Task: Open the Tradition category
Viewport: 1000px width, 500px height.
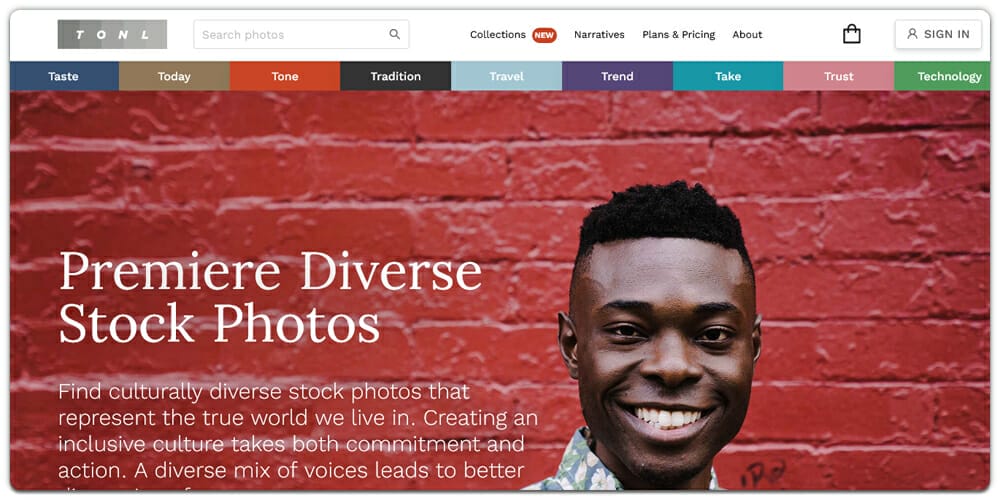Action: pyautogui.click(x=395, y=77)
